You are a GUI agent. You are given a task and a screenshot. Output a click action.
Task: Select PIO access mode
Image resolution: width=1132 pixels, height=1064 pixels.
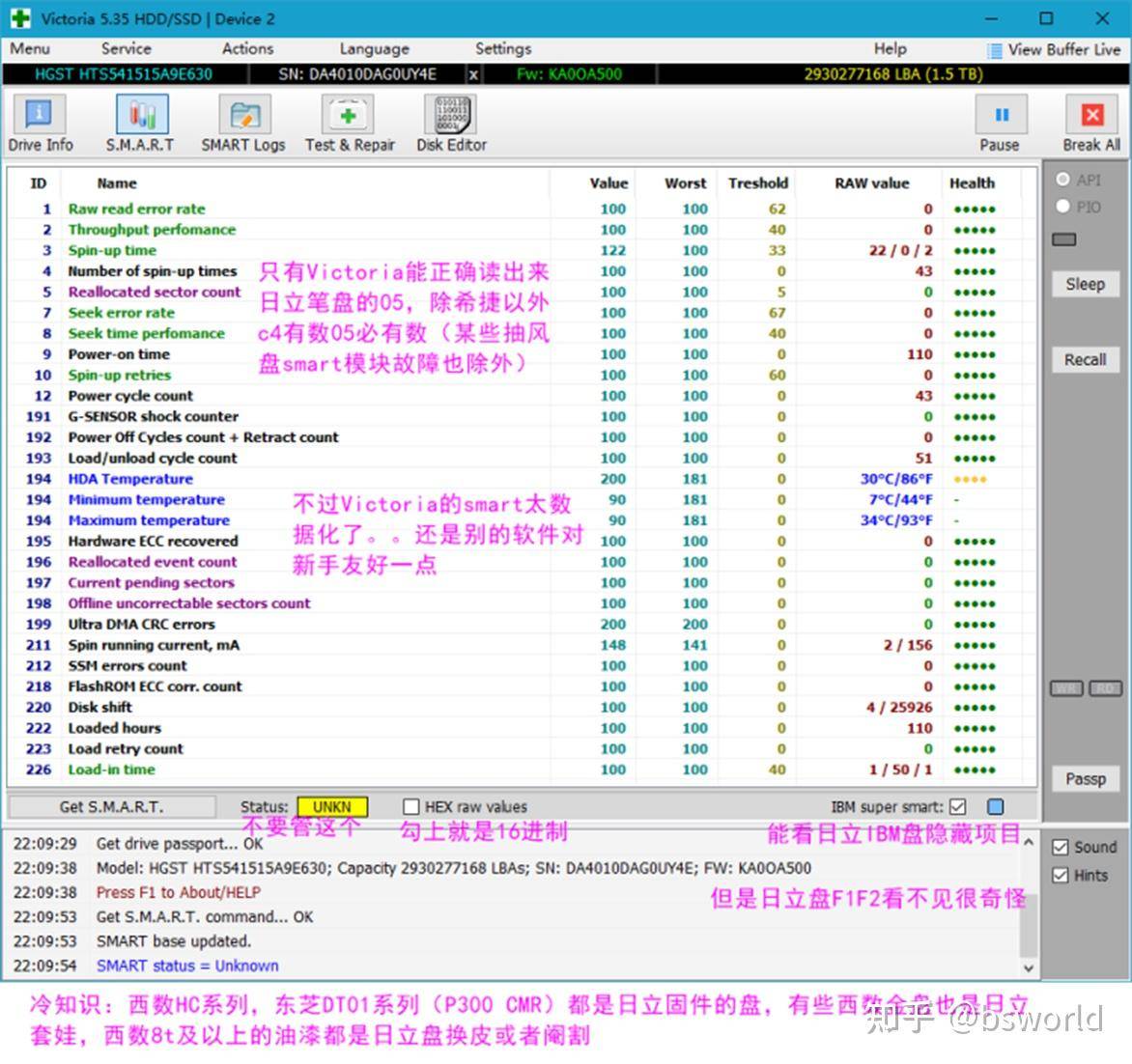[x=1062, y=207]
